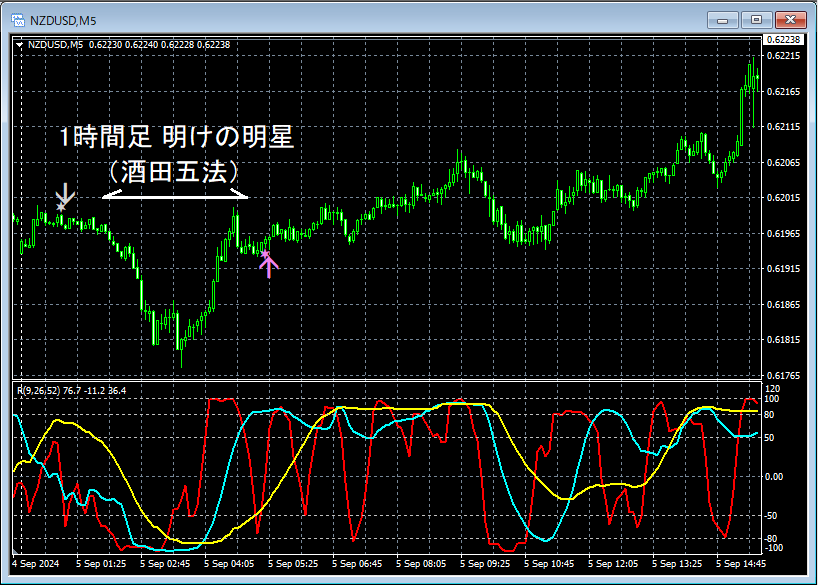Screen dimensions: 819x585
Task: Click the indicator scale value 0.00
Action: [774, 476]
